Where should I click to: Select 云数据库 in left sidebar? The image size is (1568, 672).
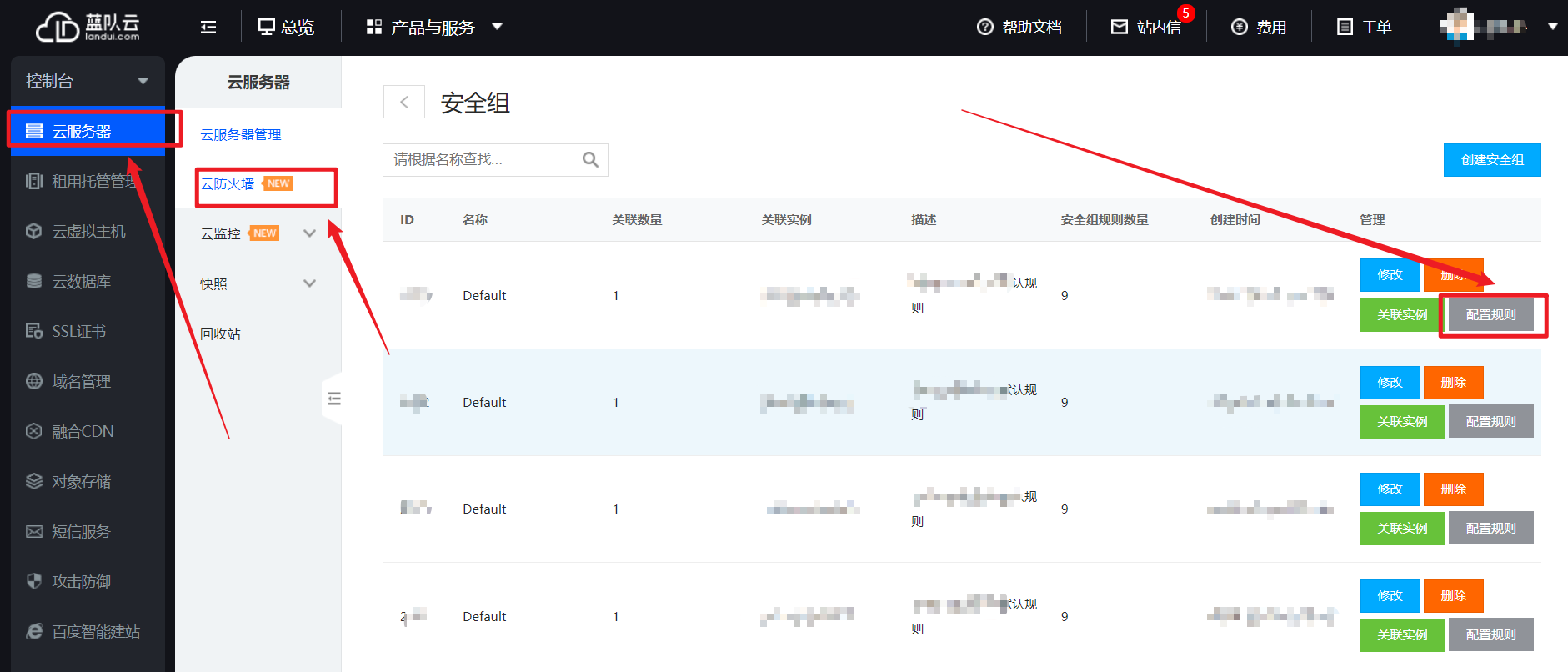81,282
